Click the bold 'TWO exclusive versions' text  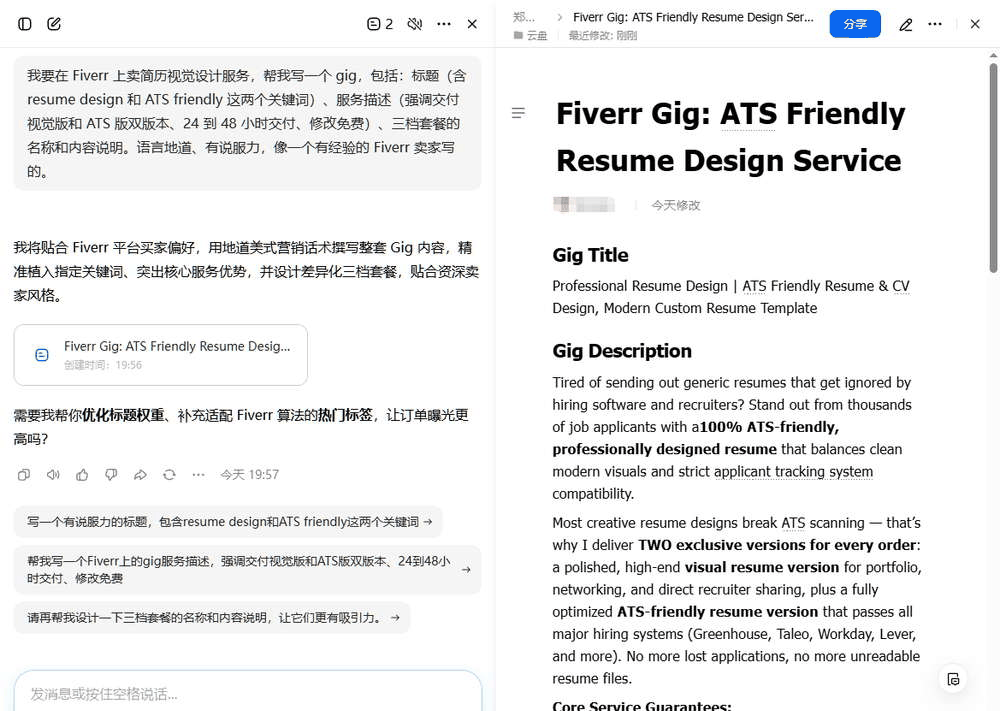pos(777,545)
